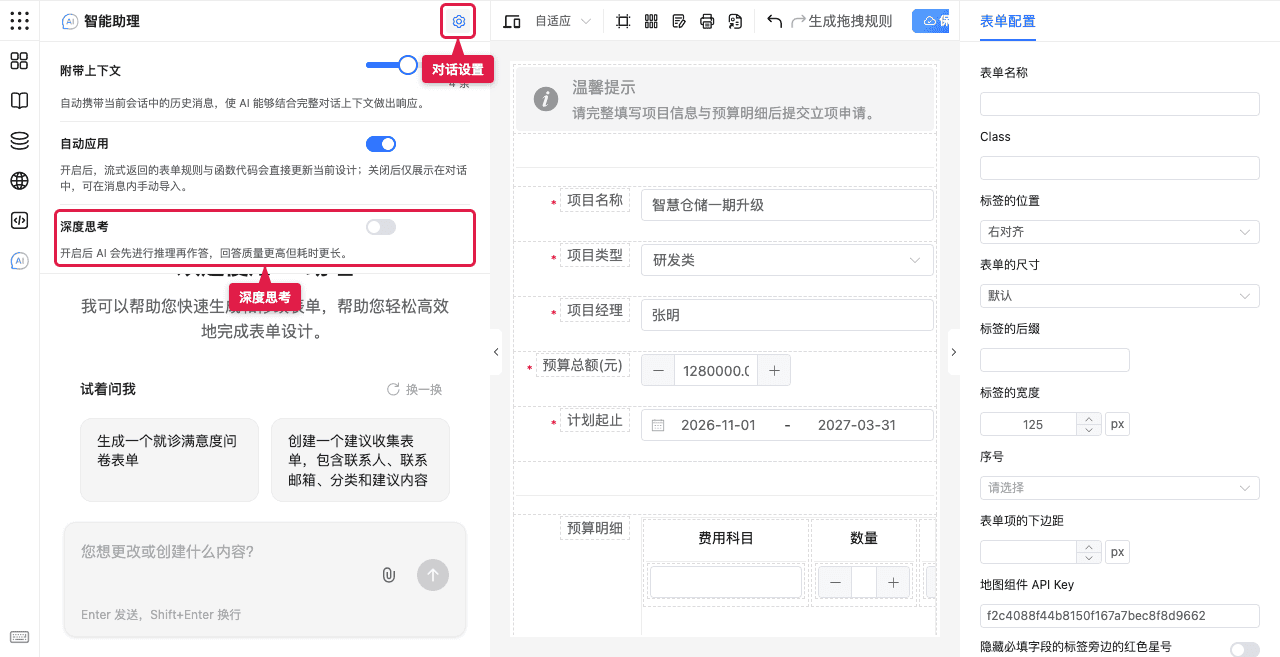Image resolution: width=1280 pixels, height=657 pixels.
Task: Increase 表单项的下边距 with up arrow
Action: click(1089, 546)
